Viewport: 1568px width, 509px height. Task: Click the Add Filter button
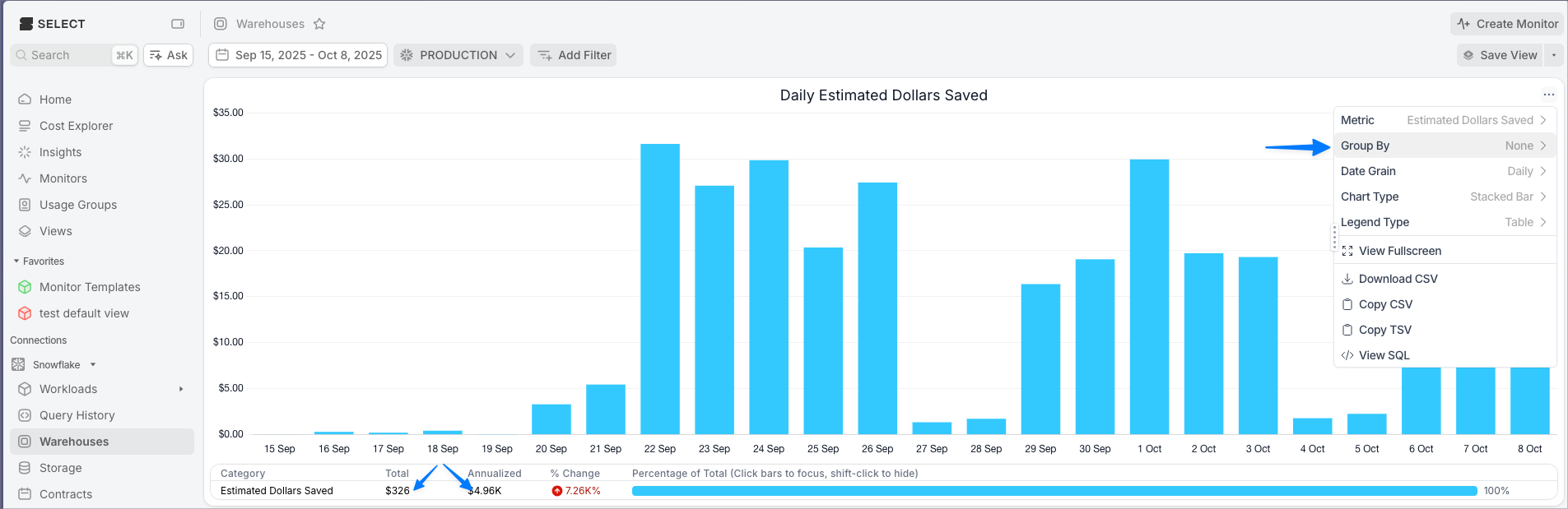[574, 55]
